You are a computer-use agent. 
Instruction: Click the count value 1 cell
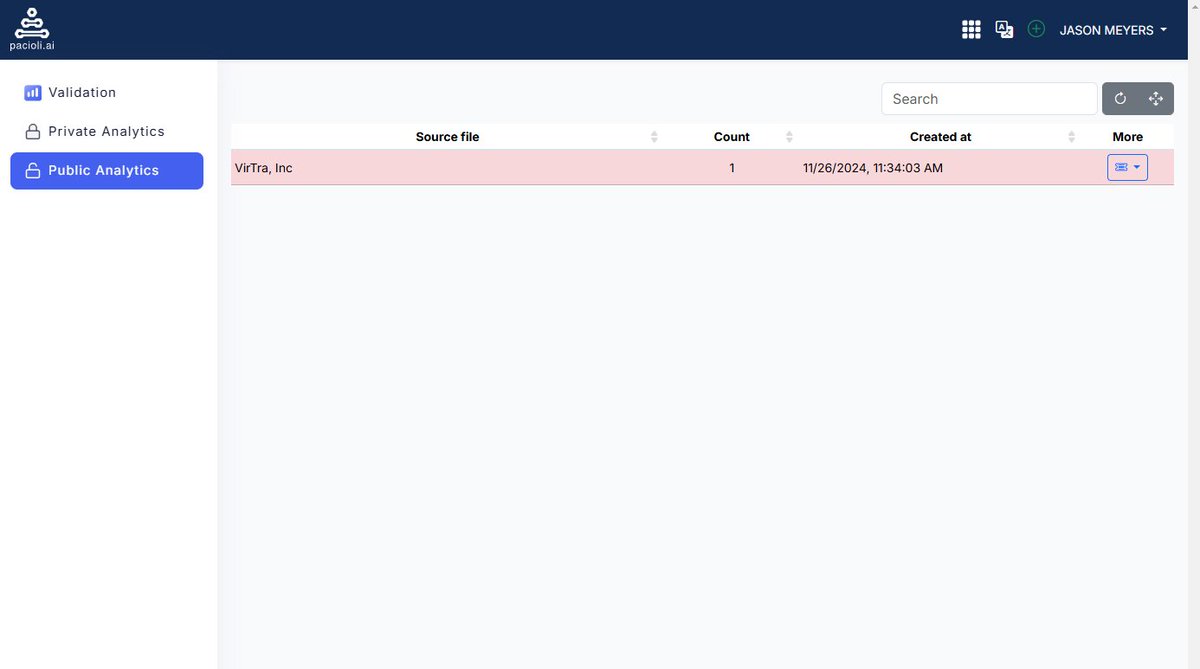(732, 168)
